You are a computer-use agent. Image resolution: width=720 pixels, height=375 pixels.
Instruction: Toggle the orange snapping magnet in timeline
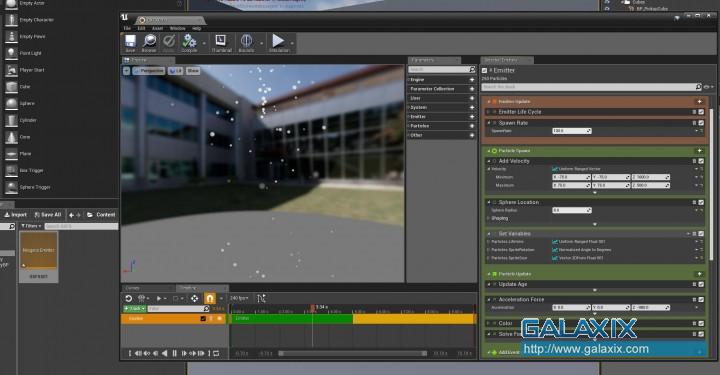[209, 298]
